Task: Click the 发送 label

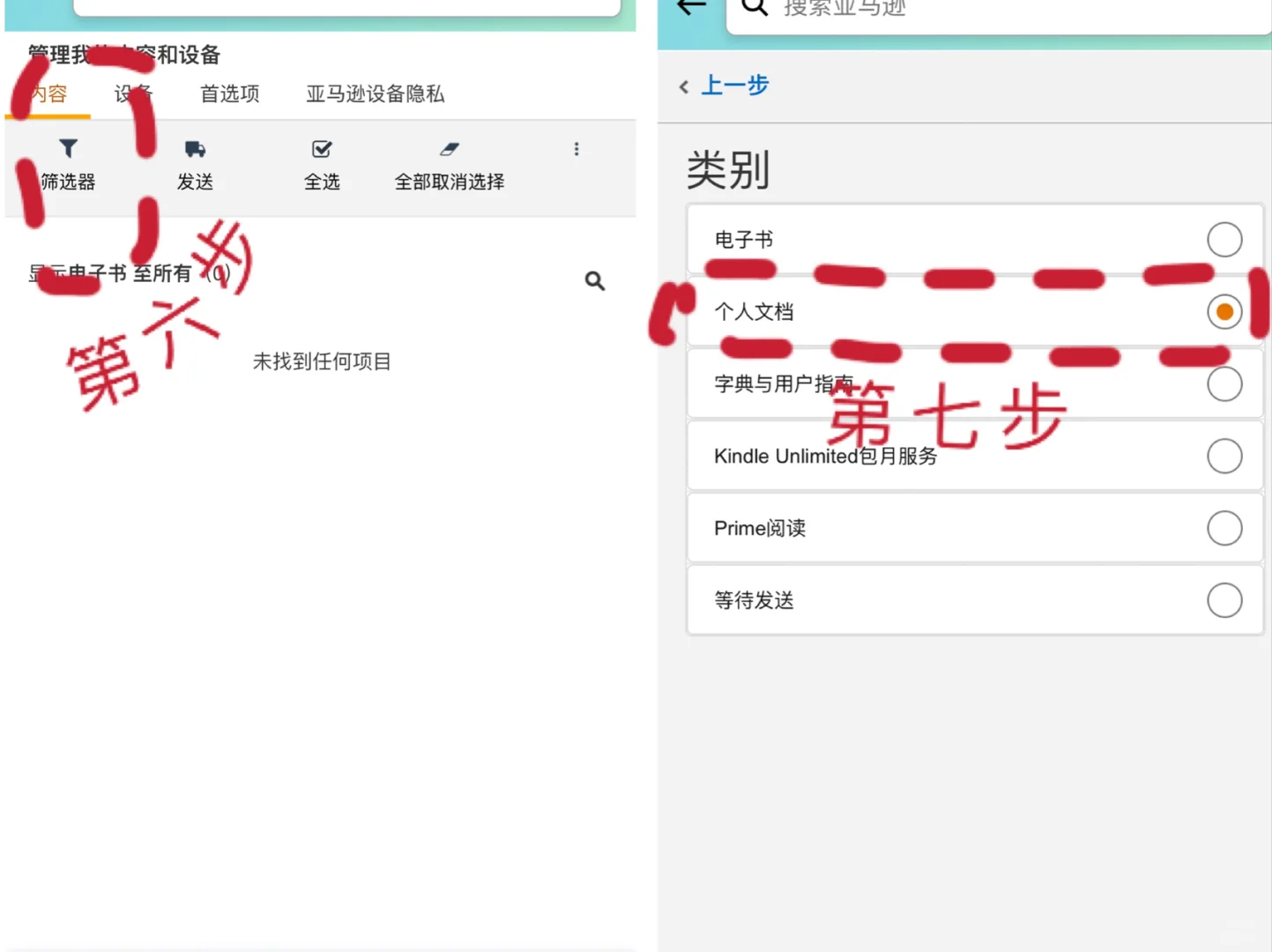Action: [195, 182]
